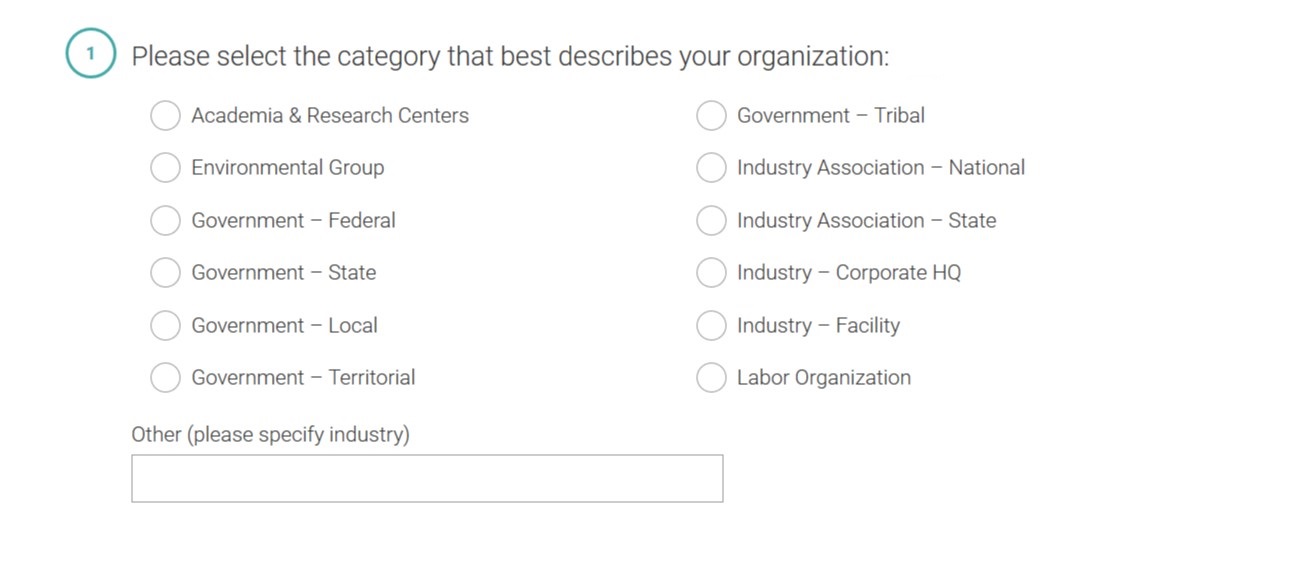Select the Government – Local radio button
The image size is (1312, 573).
[165, 326]
